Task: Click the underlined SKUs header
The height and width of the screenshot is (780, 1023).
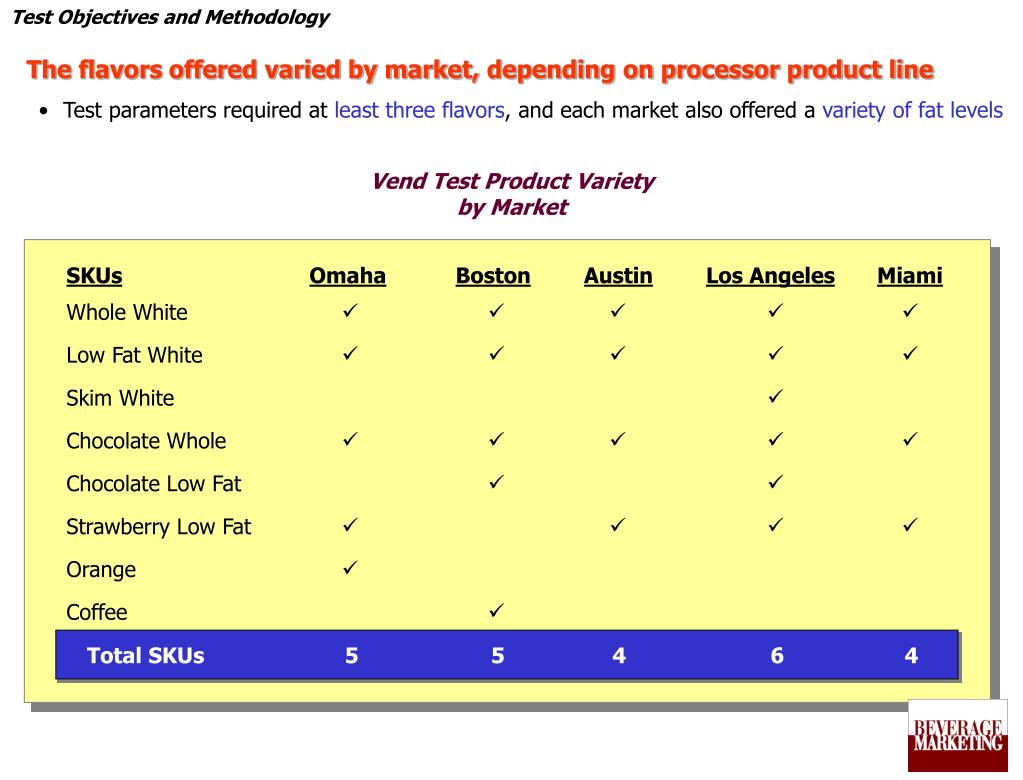Action: point(94,276)
